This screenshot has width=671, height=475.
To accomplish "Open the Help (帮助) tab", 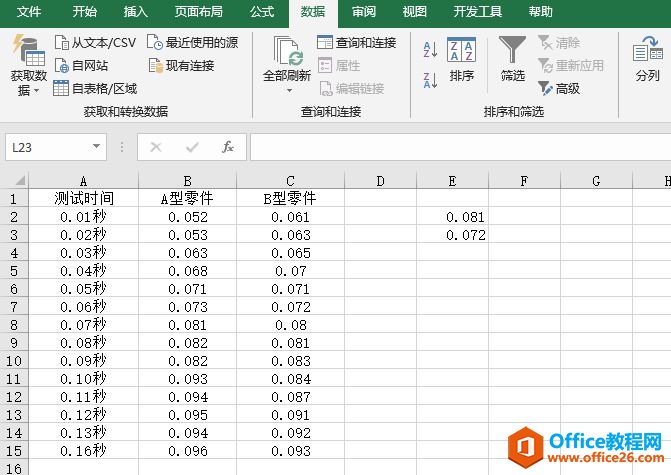I will click(540, 12).
